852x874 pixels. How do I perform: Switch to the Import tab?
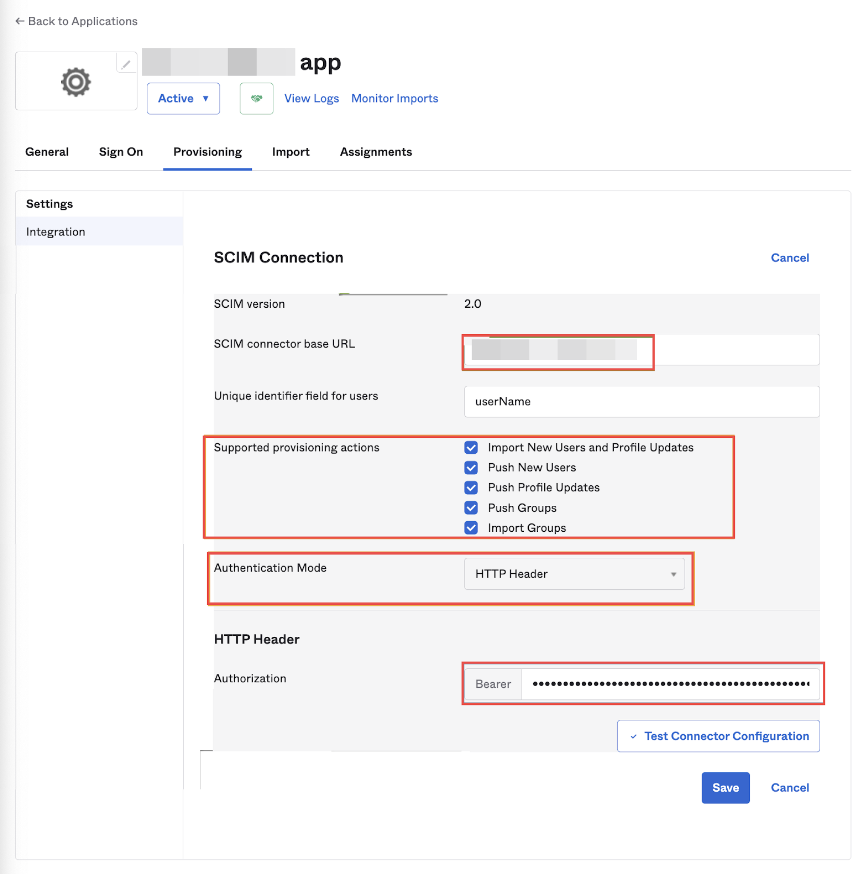pos(291,152)
